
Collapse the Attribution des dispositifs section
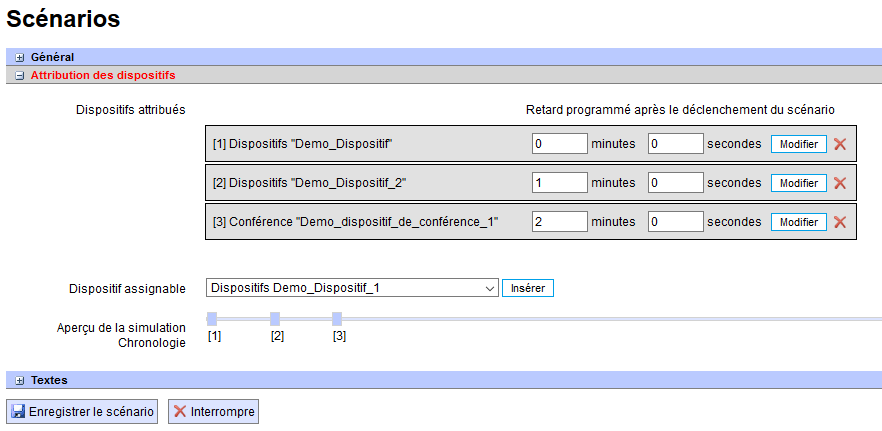pyautogui.click(x=19, y=75)
